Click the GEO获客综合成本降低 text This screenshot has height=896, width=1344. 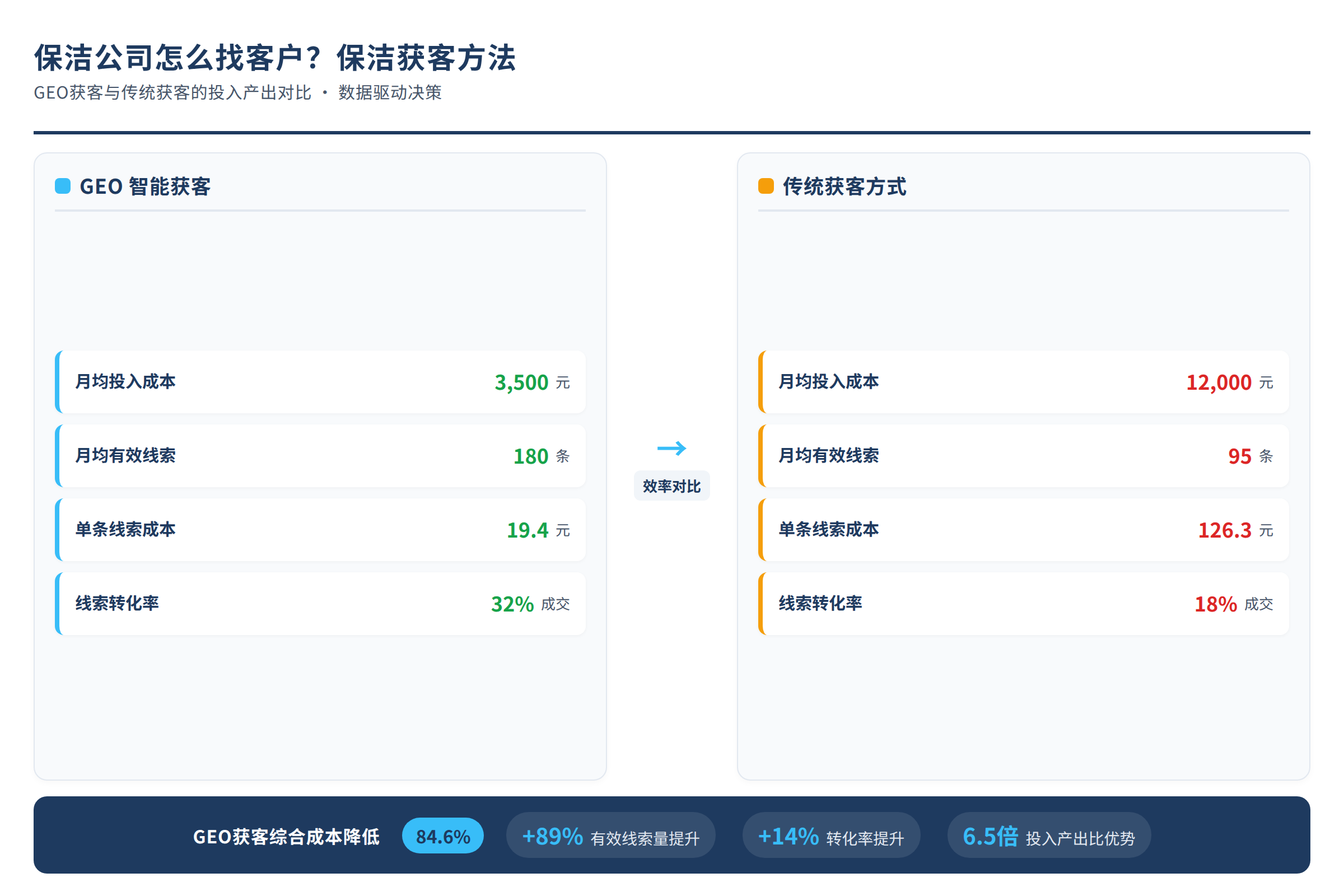[286, 837]
